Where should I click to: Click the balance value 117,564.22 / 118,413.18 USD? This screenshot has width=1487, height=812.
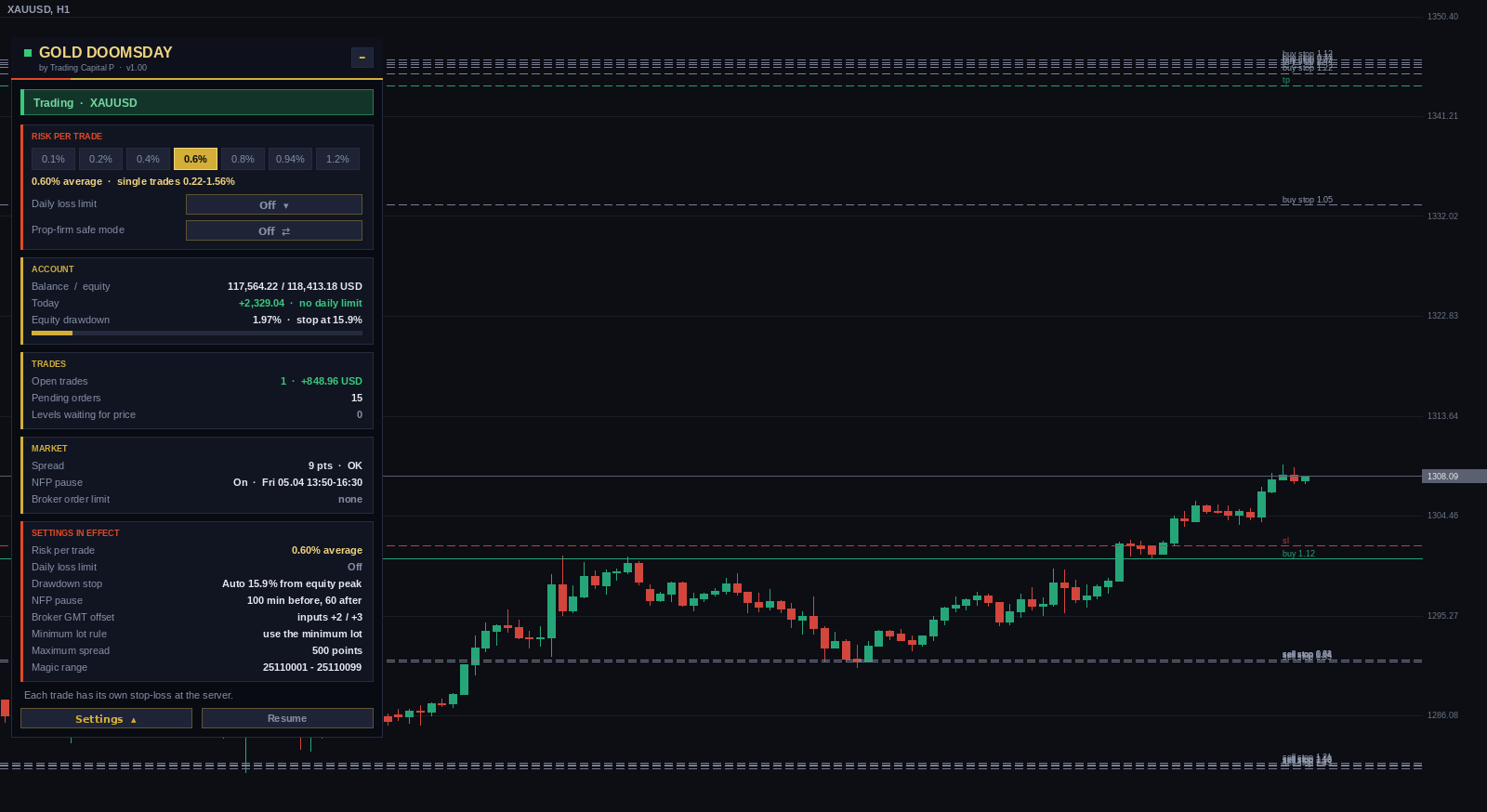295,286
